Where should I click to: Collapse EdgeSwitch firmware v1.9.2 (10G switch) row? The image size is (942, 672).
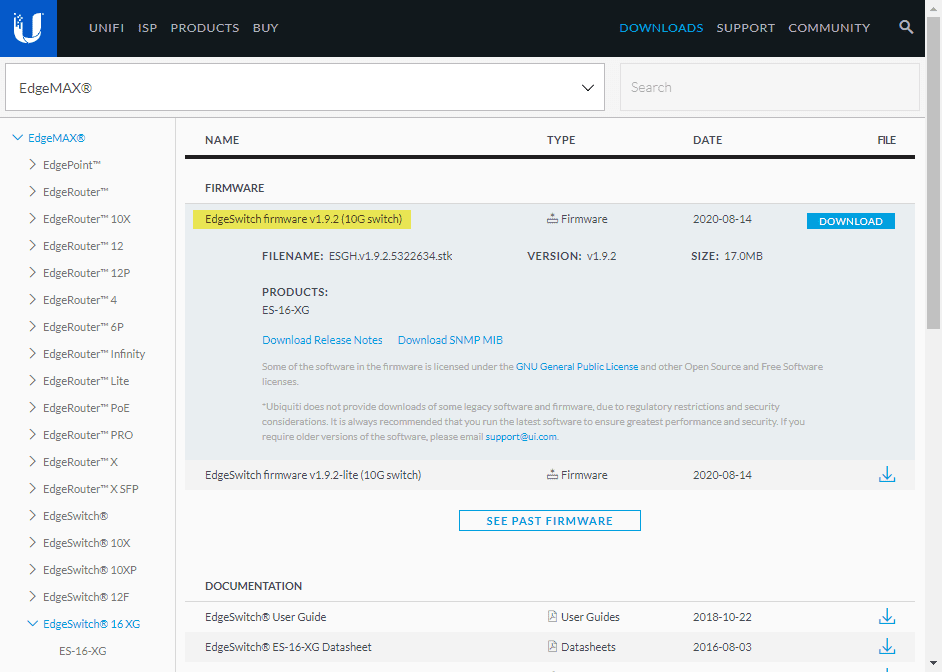[x=303, y=219]
